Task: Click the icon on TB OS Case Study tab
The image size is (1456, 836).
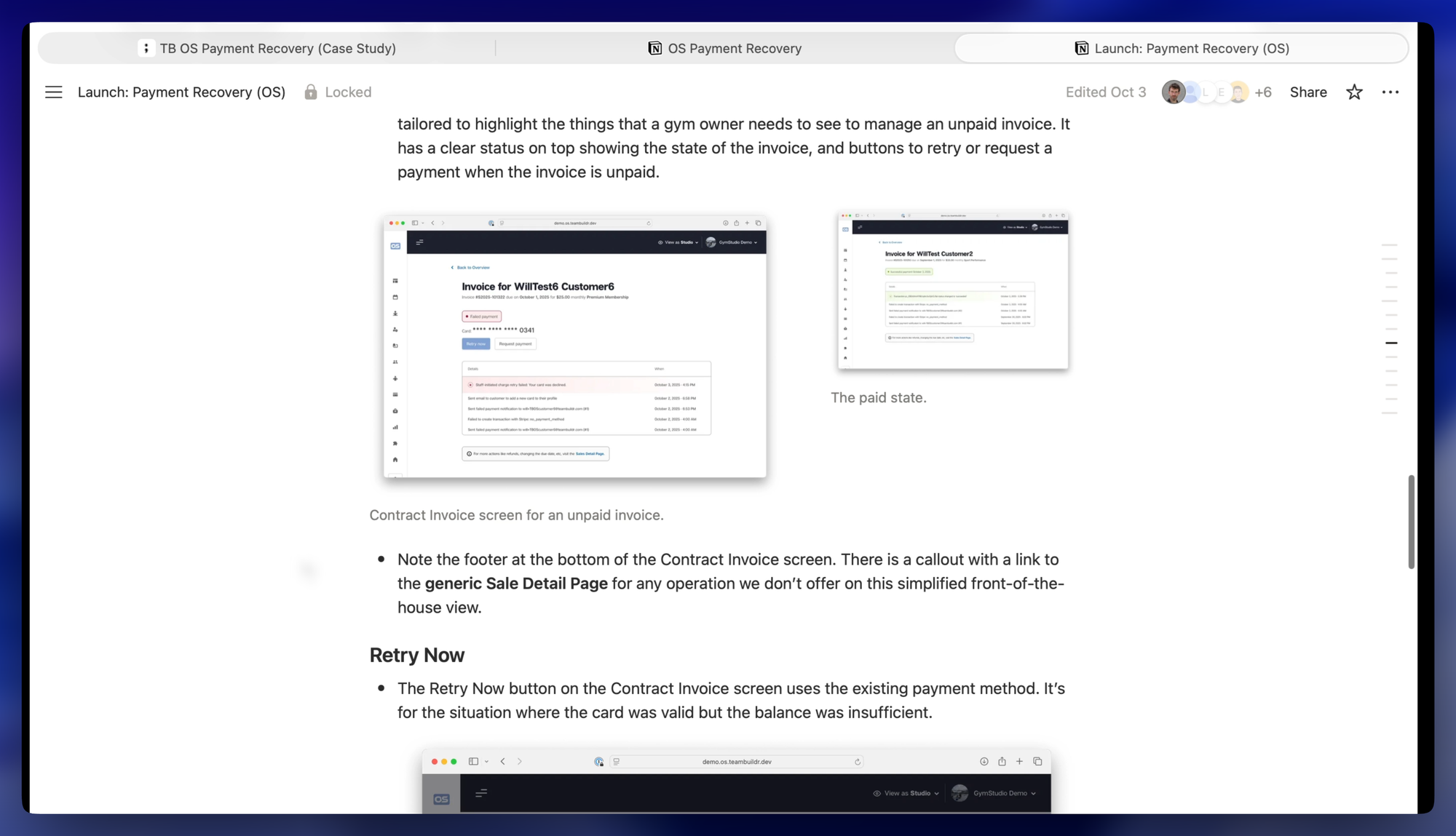Action: pyautogui.click(x=146, y=48)
